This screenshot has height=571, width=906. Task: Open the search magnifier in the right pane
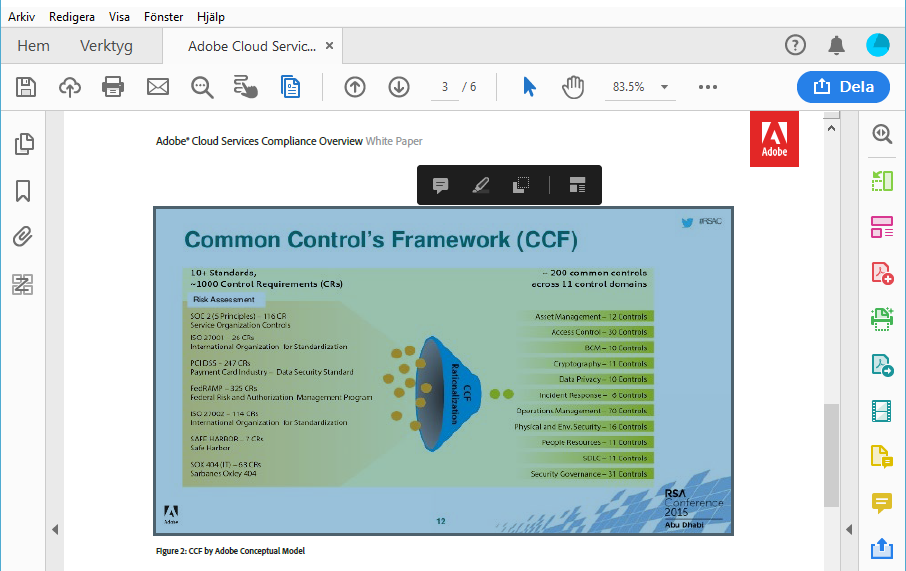[882, 134]
